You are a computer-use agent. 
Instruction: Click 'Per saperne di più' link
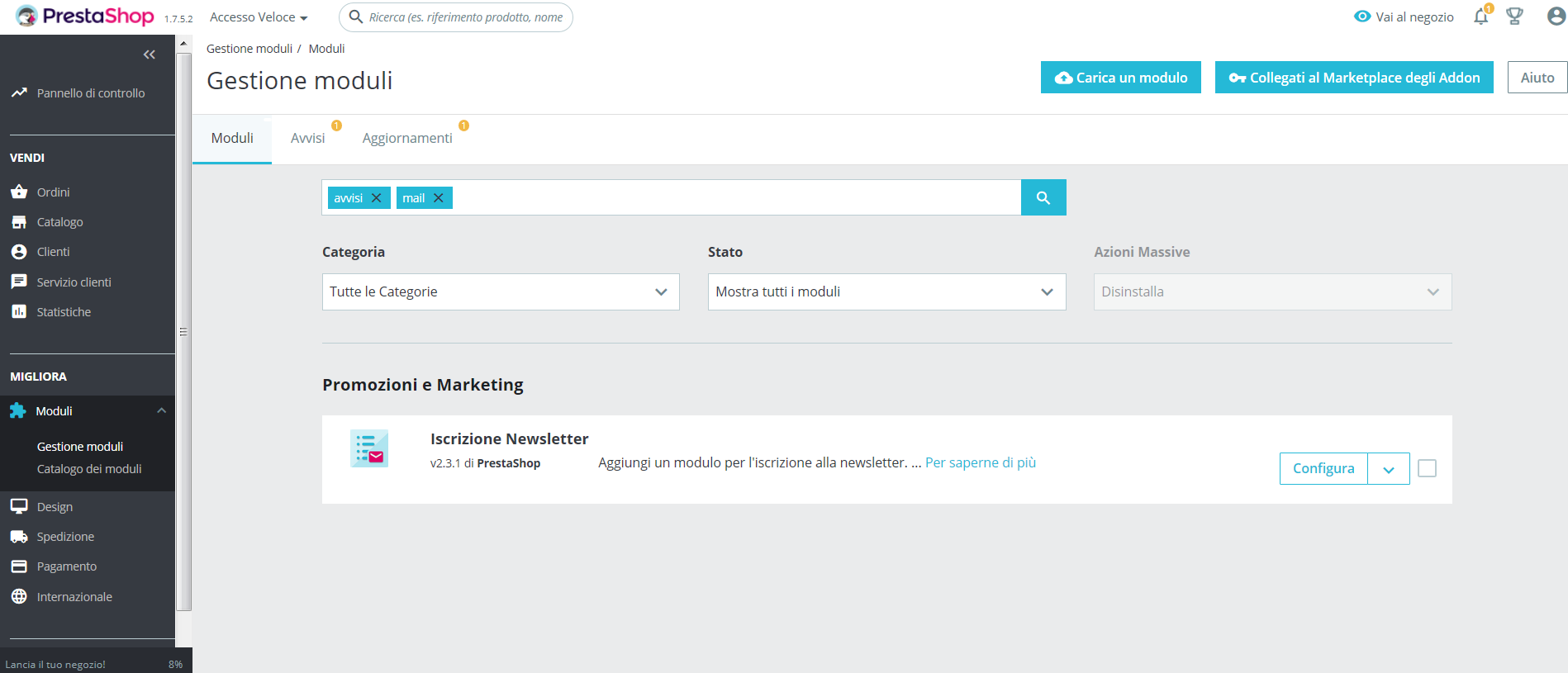(x=980, y=462)
